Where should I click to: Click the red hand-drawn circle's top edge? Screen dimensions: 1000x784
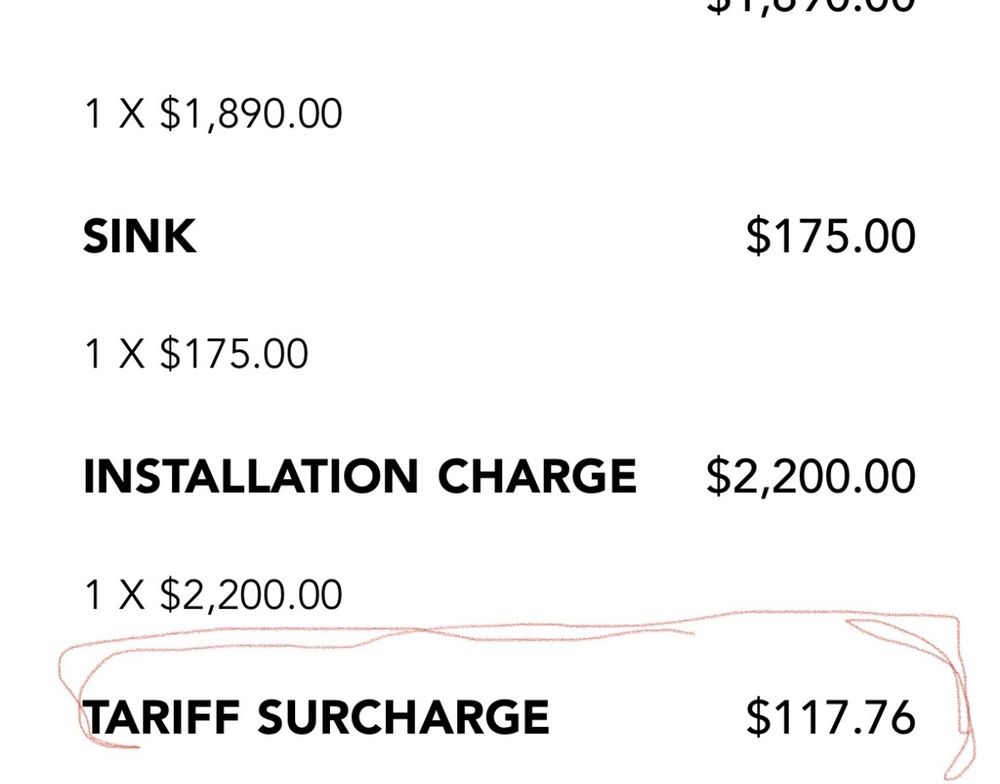click(510, 624)
